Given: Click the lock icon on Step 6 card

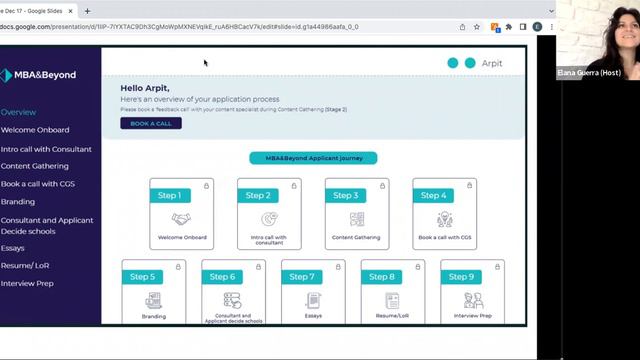Looking at the screenshot, I should point(258,267).
